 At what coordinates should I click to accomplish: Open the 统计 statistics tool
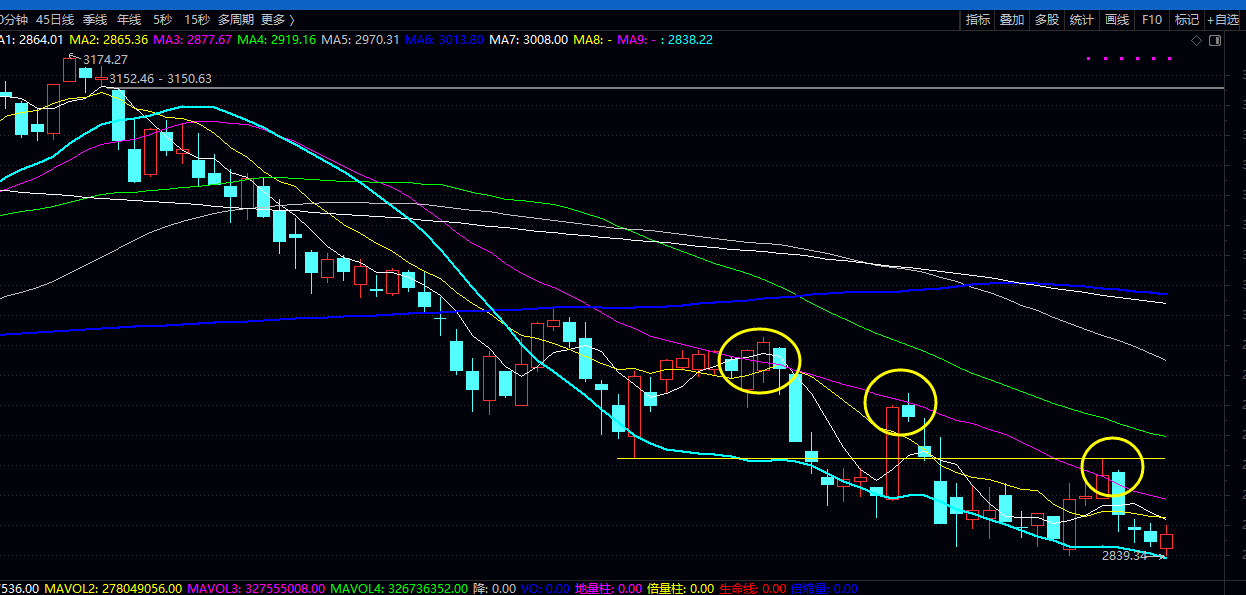1081,20
